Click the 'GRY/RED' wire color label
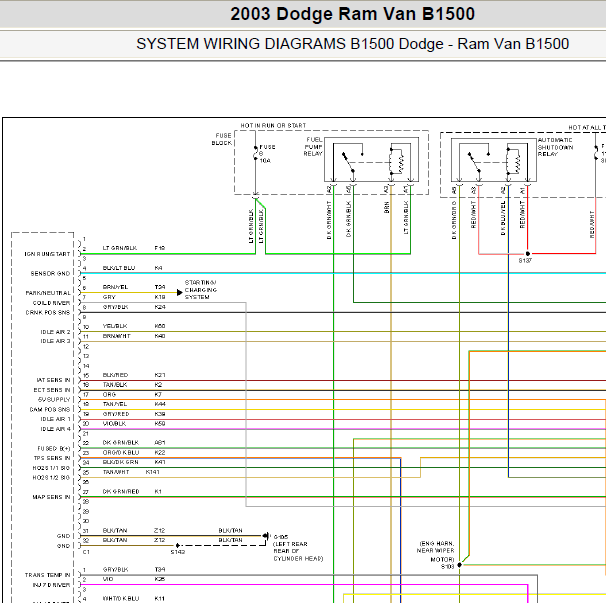The width and height of the screenshot is (606, 603). pyautogui.click(x=116, y=414)
